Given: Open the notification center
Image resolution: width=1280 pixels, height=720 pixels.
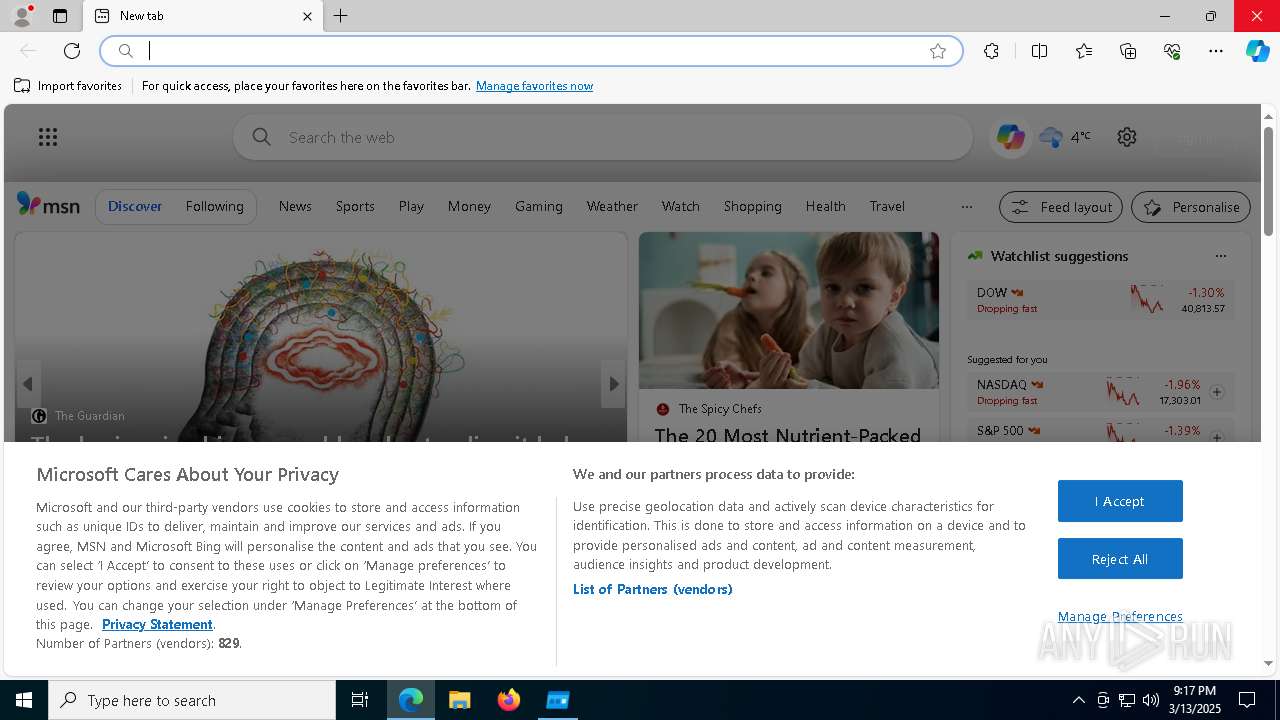Looking at the screenshot, I should [x=1247, y=700].
